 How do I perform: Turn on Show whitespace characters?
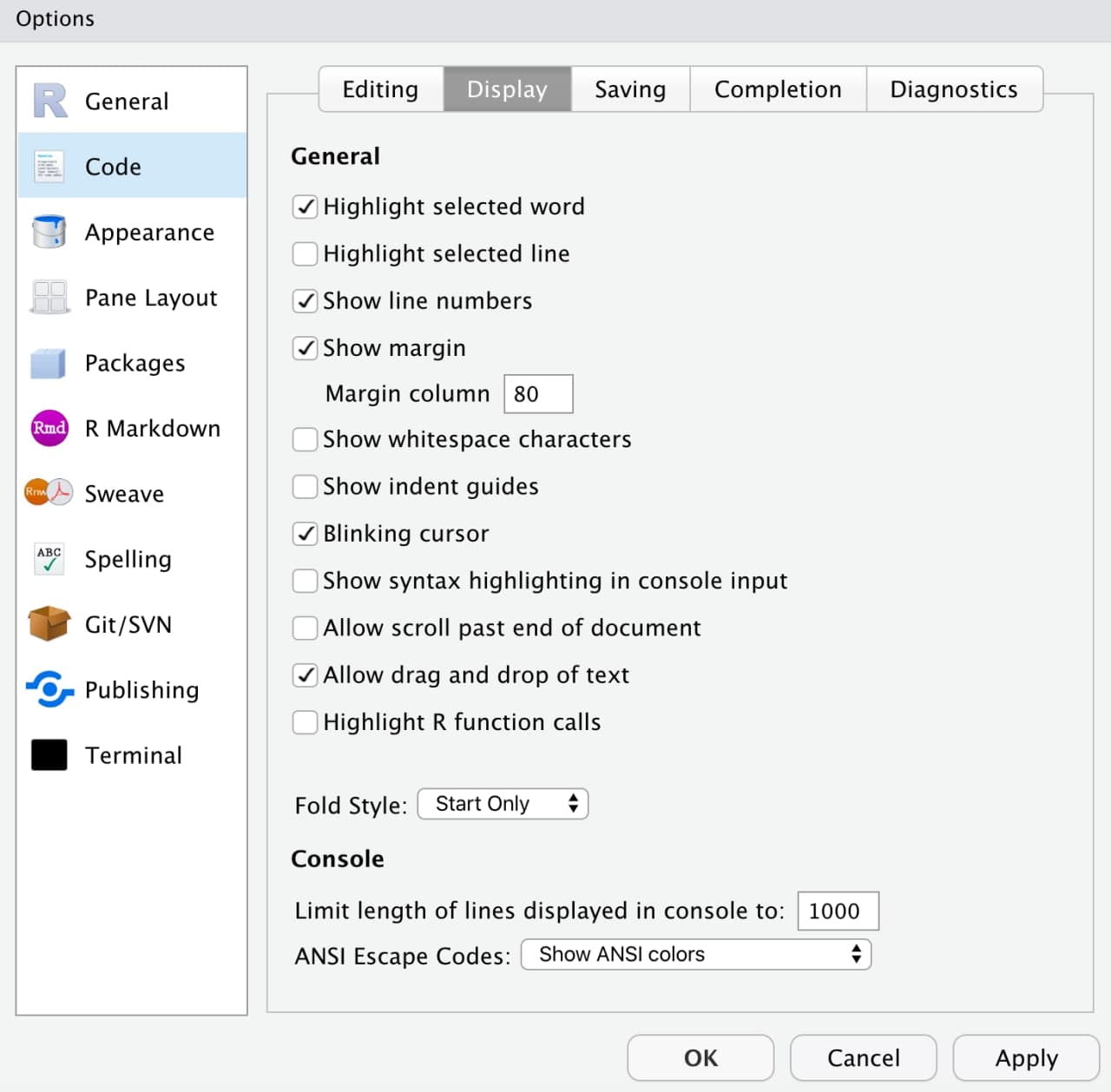click(x=305, y=439)
